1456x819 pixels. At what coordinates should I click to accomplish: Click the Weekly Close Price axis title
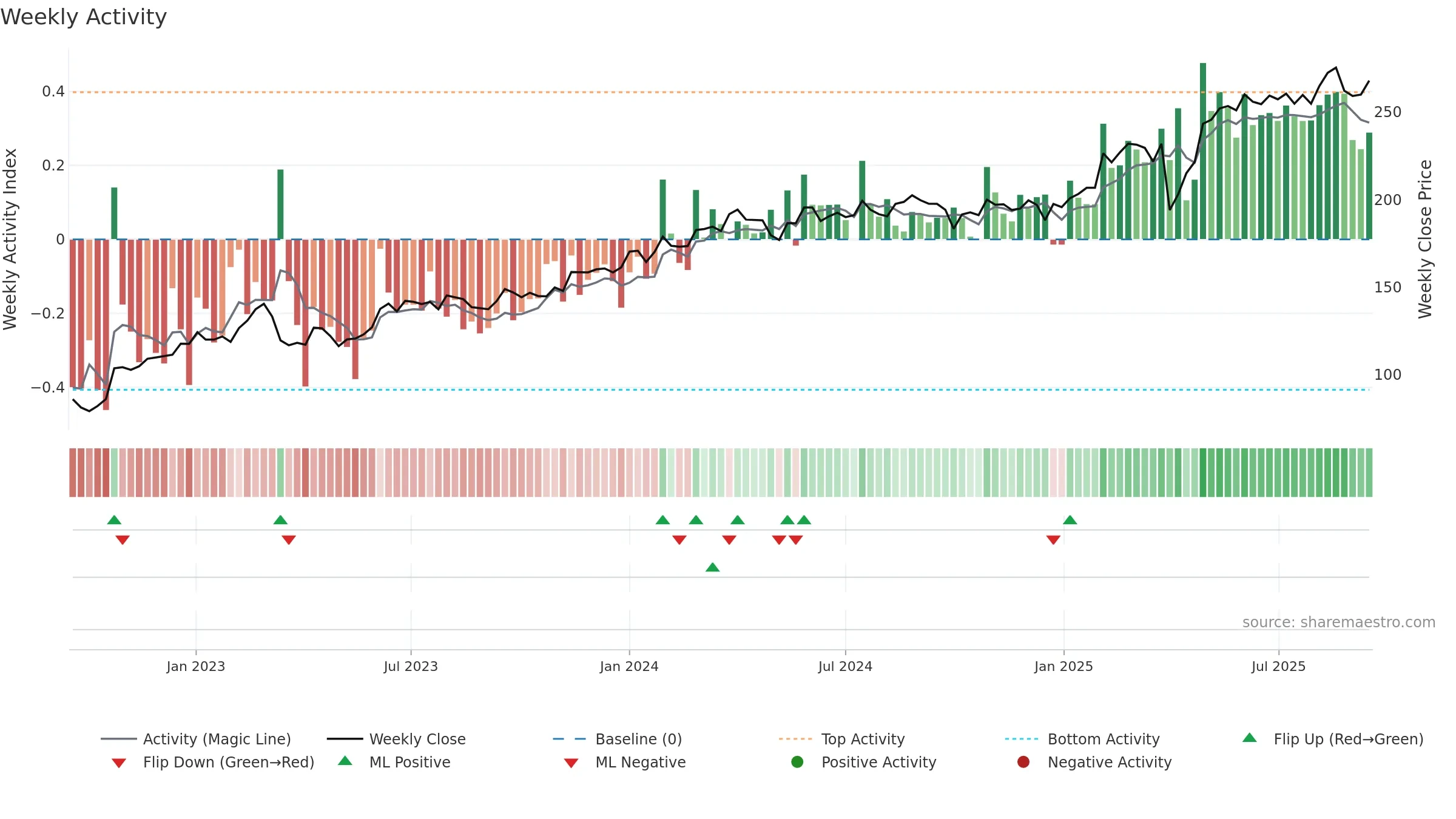click(x=1425, y=239)
